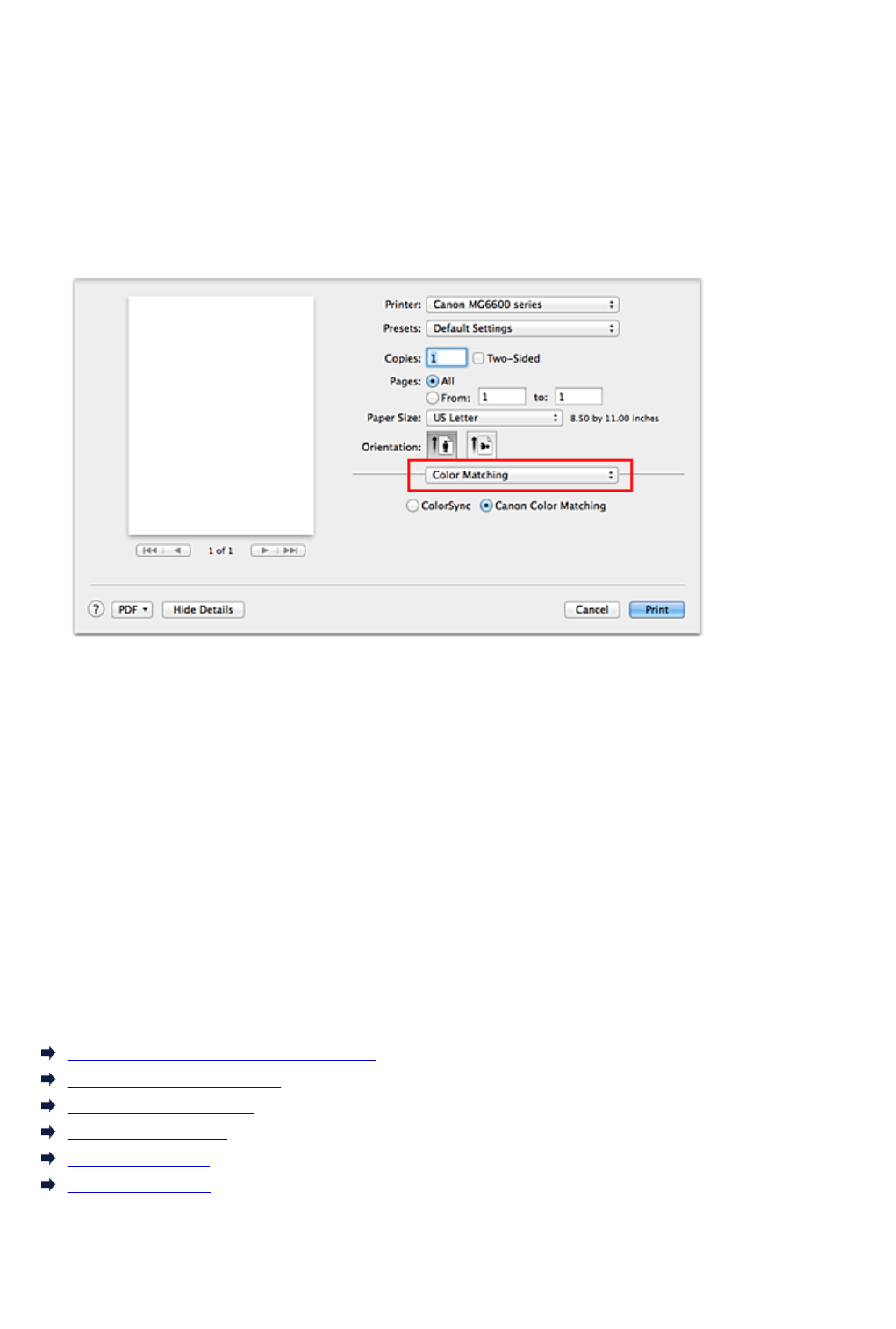Open the hyperlink above the print dialog
The height and width of the screenshot is (1329, 896).
pyautogui.click(x=583, y=257)
